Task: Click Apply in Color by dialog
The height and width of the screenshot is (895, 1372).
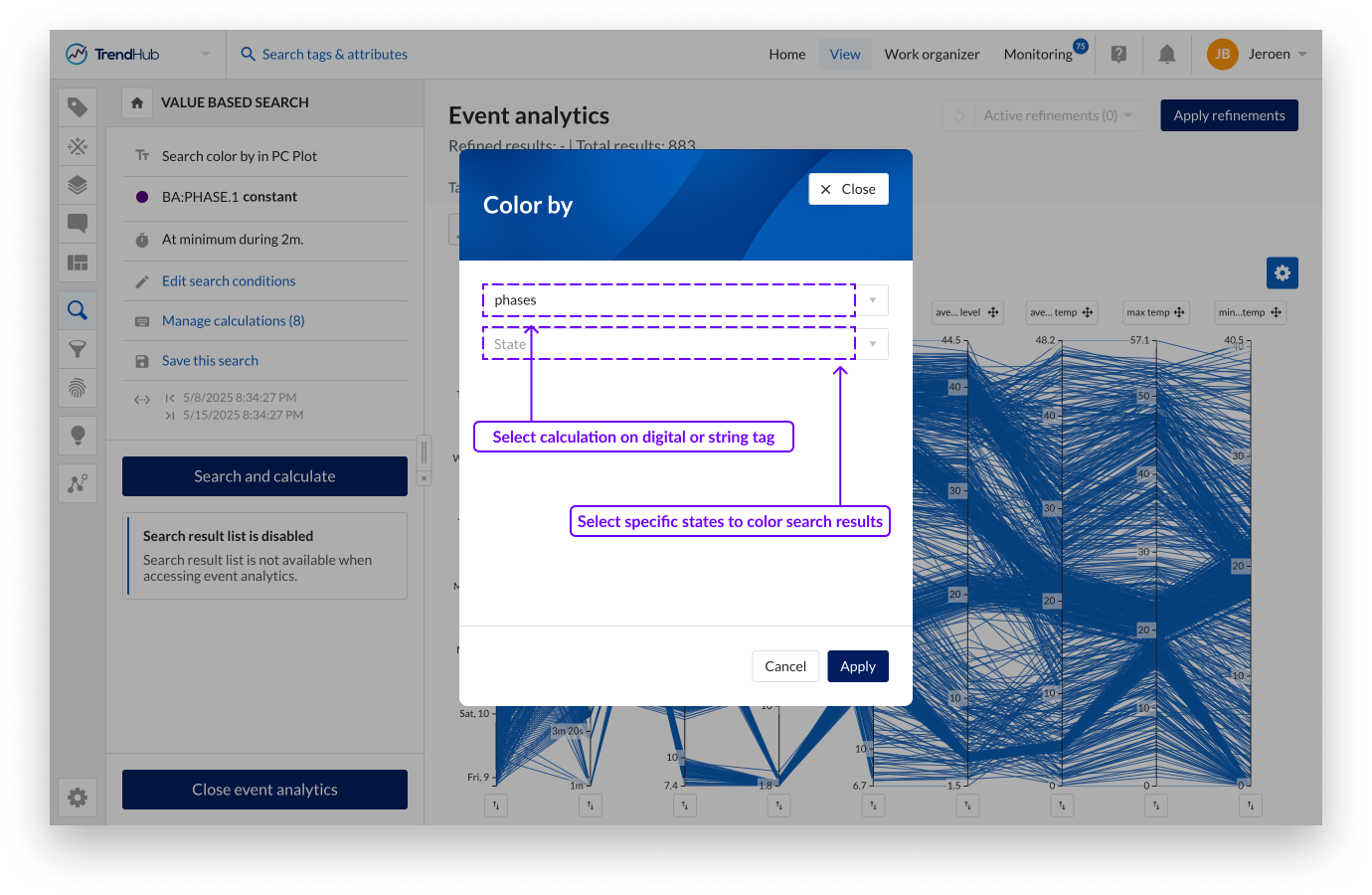Action: coord(857,666)
